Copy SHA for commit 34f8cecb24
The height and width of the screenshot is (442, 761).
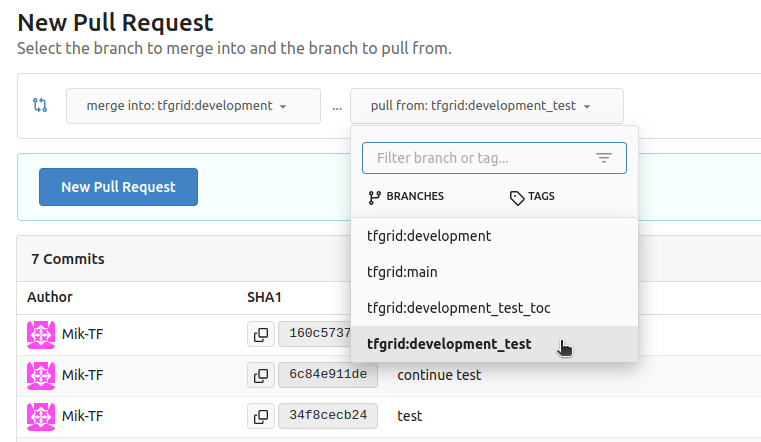(x=261, y=415)
